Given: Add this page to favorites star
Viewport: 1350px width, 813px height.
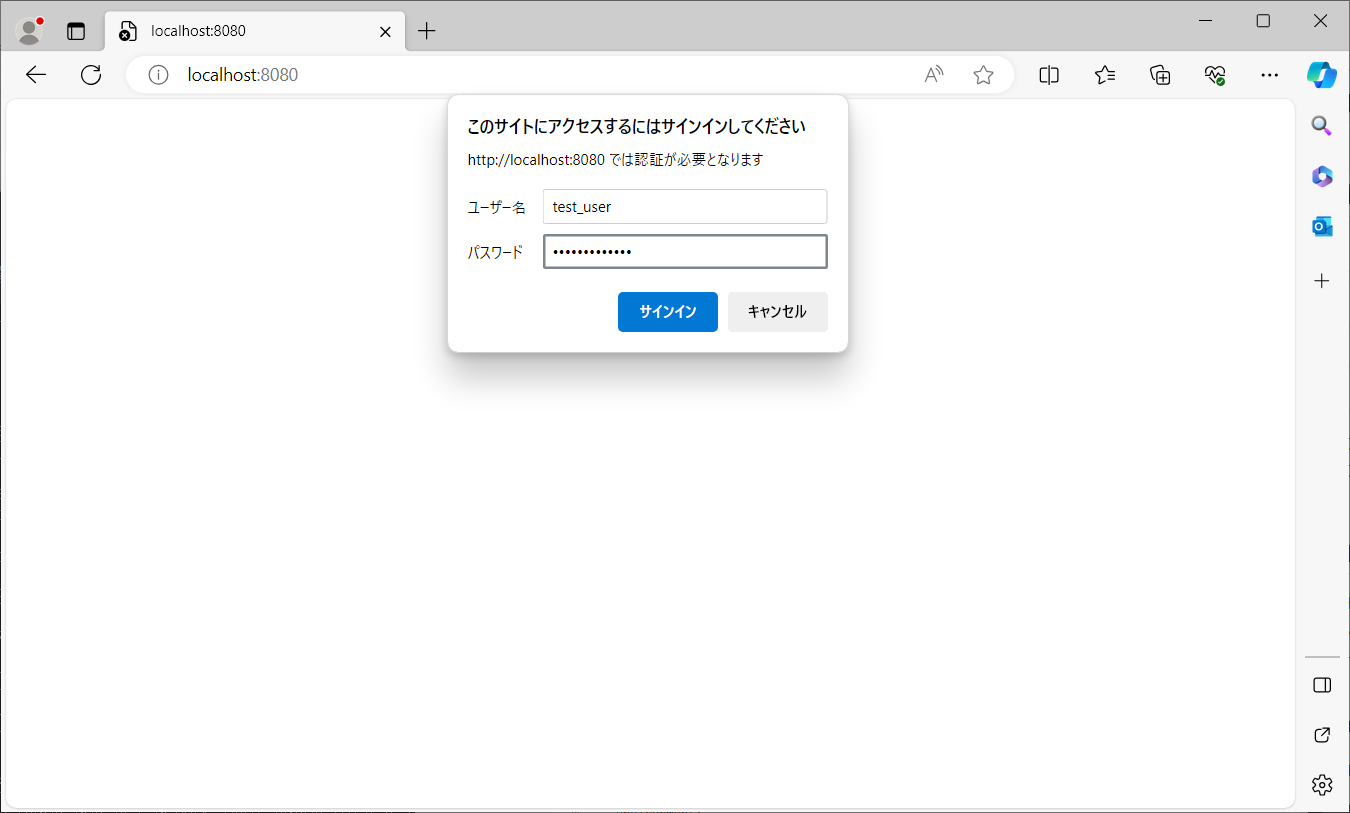Looking at the screenshot, I should pyautogui.click(x=983, y=75).
